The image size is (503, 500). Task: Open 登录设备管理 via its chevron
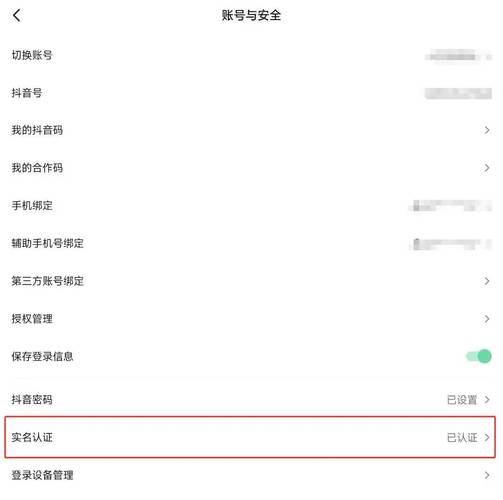pos(487,475)
